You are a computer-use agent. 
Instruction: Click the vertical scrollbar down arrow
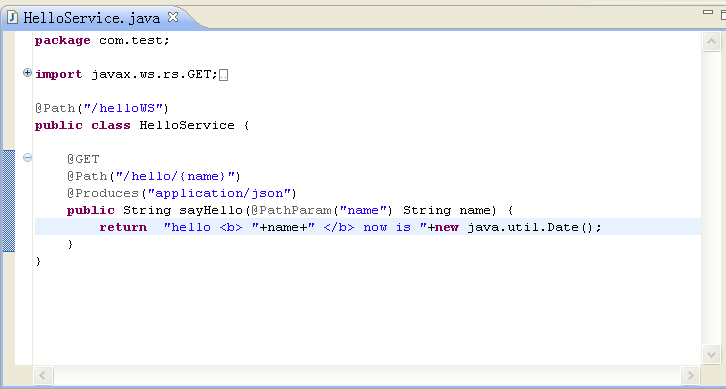point(711,354)
